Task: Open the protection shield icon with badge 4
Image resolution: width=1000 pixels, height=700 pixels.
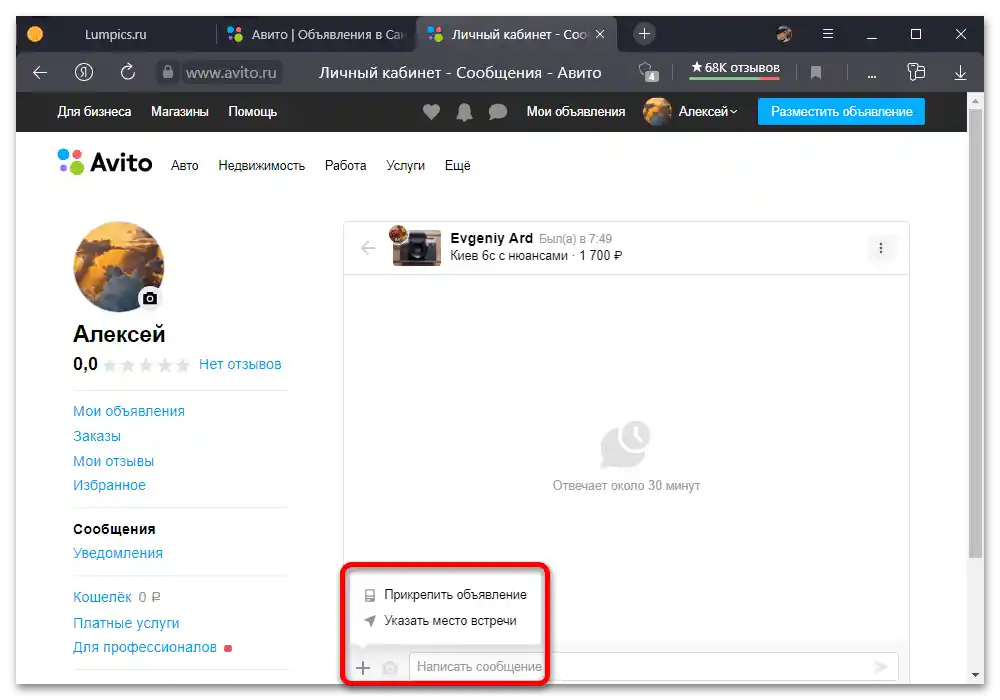Action: (x=648, y=72)
